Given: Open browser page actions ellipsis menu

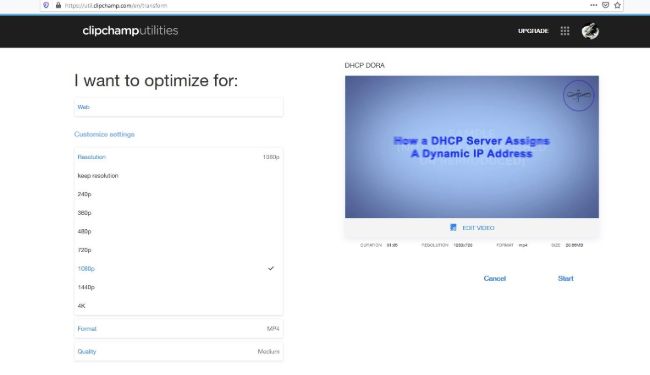Looking at the screenshot, I should tap(594, 5).
